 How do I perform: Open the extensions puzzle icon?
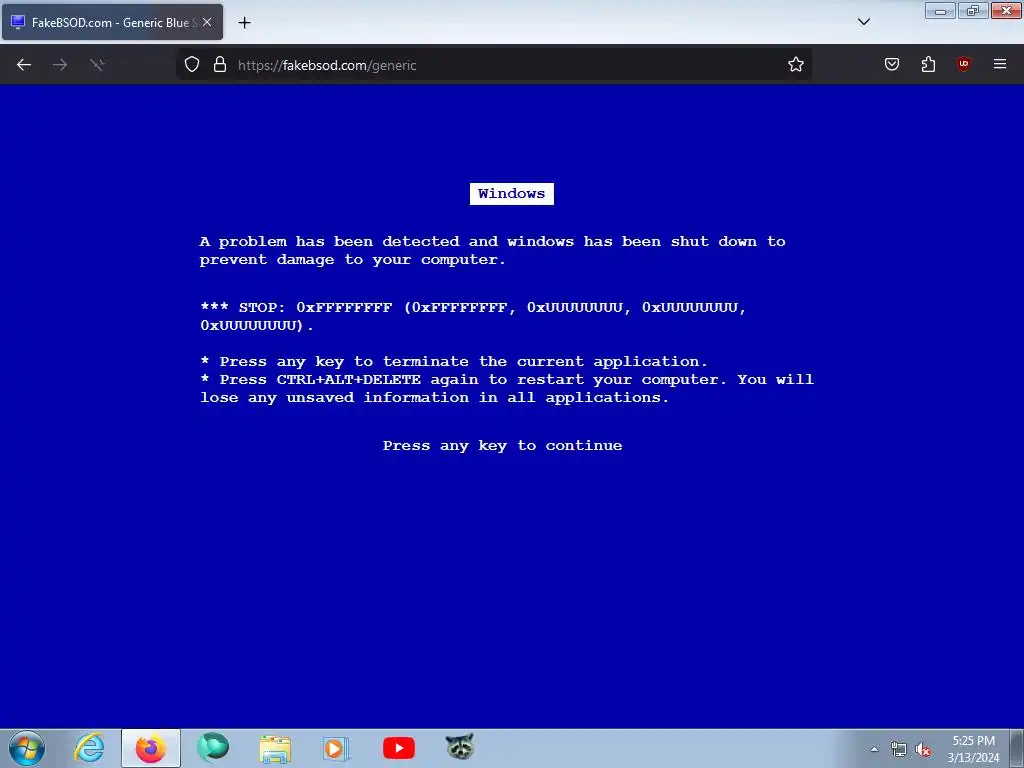coord(928,64)
